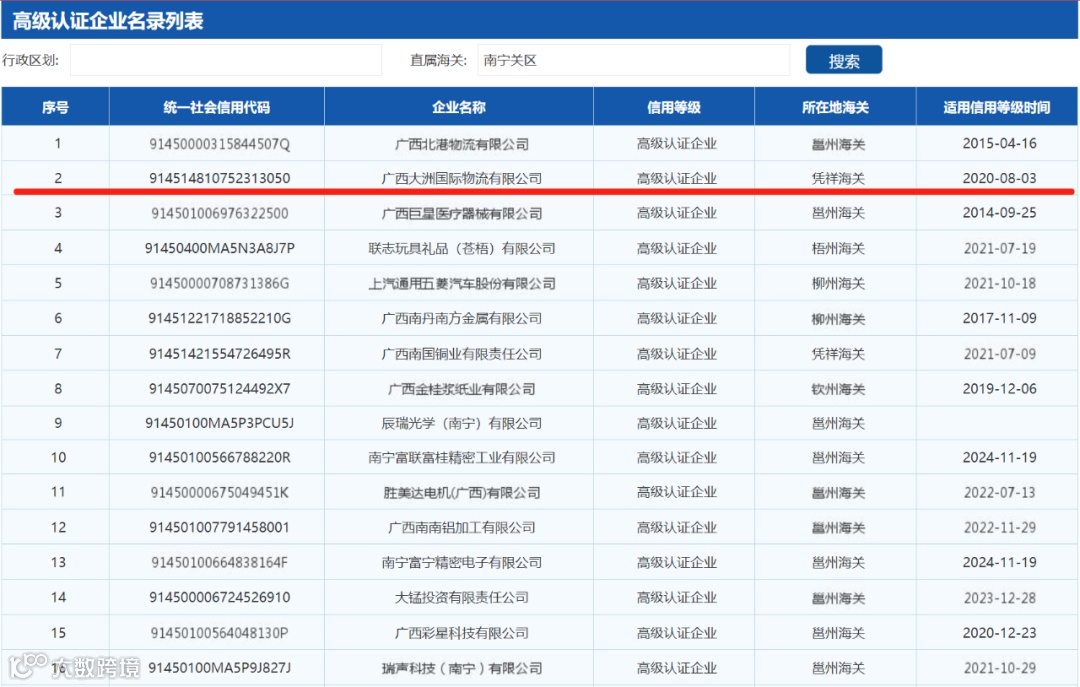Screen dimensions: 1080x687
Task: Click the 企业名称 column header
Action: (x=458, y=107)
